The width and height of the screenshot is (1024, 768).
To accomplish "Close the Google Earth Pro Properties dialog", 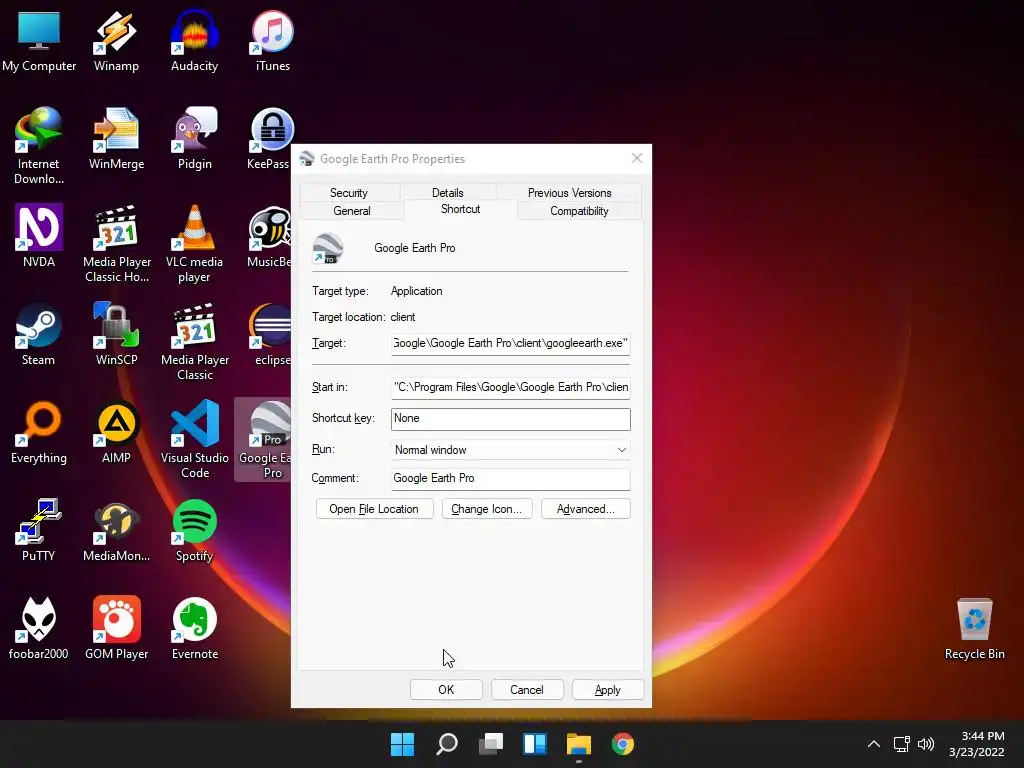I will click(637, 158).
